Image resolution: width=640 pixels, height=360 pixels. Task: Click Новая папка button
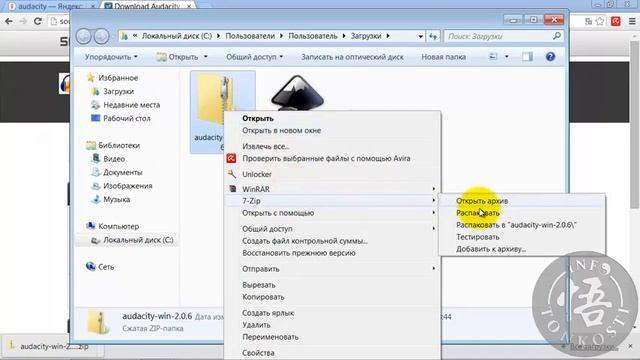pyautogui.click(x=443, y=57)
